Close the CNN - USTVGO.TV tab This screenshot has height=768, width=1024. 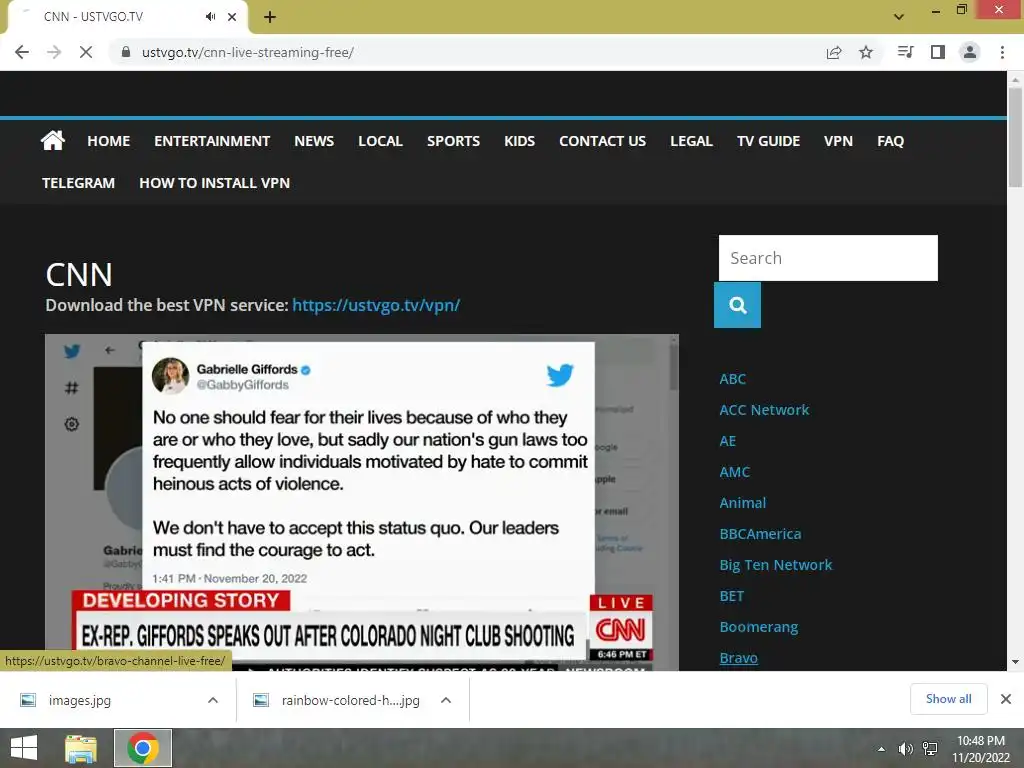(232, 17)
